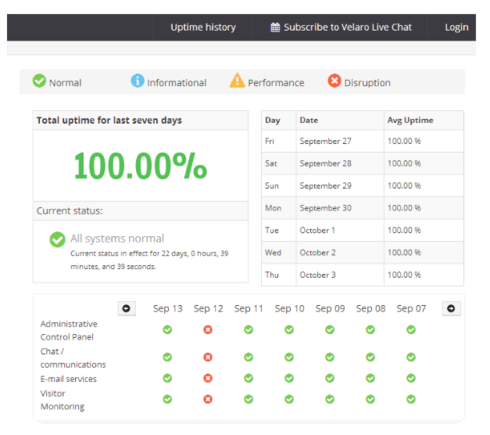
Task: Click the green Normal legend icon
Action: 39,81
